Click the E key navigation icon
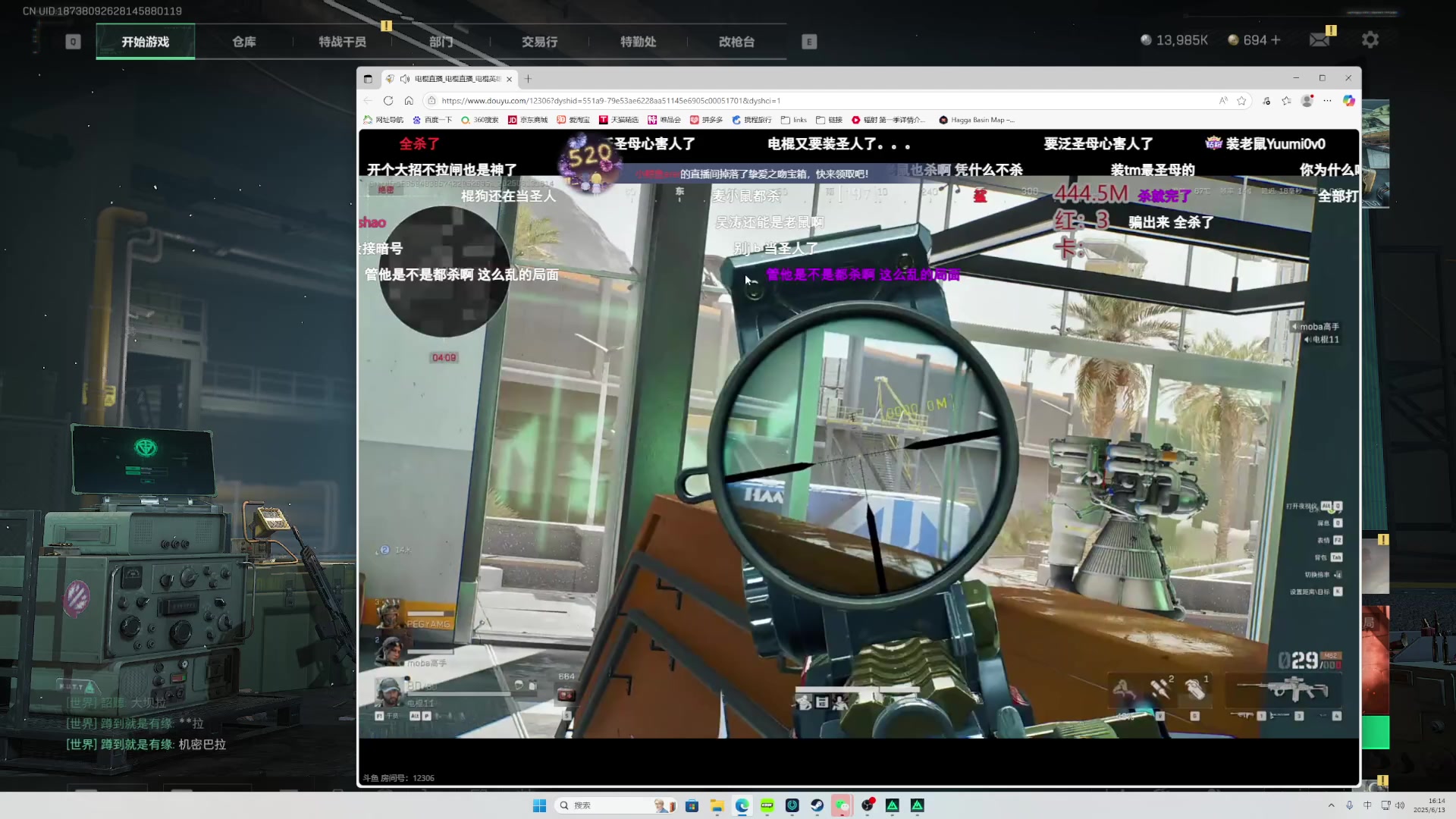The height and width of the screenshot is (819, 1456). [x=809, y=42]
